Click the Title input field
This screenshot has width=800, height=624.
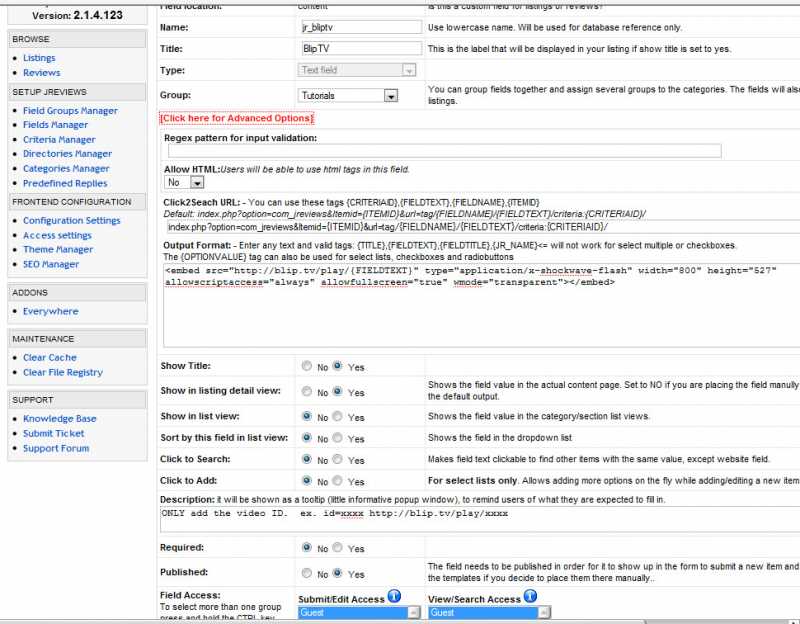click(361, 48)
